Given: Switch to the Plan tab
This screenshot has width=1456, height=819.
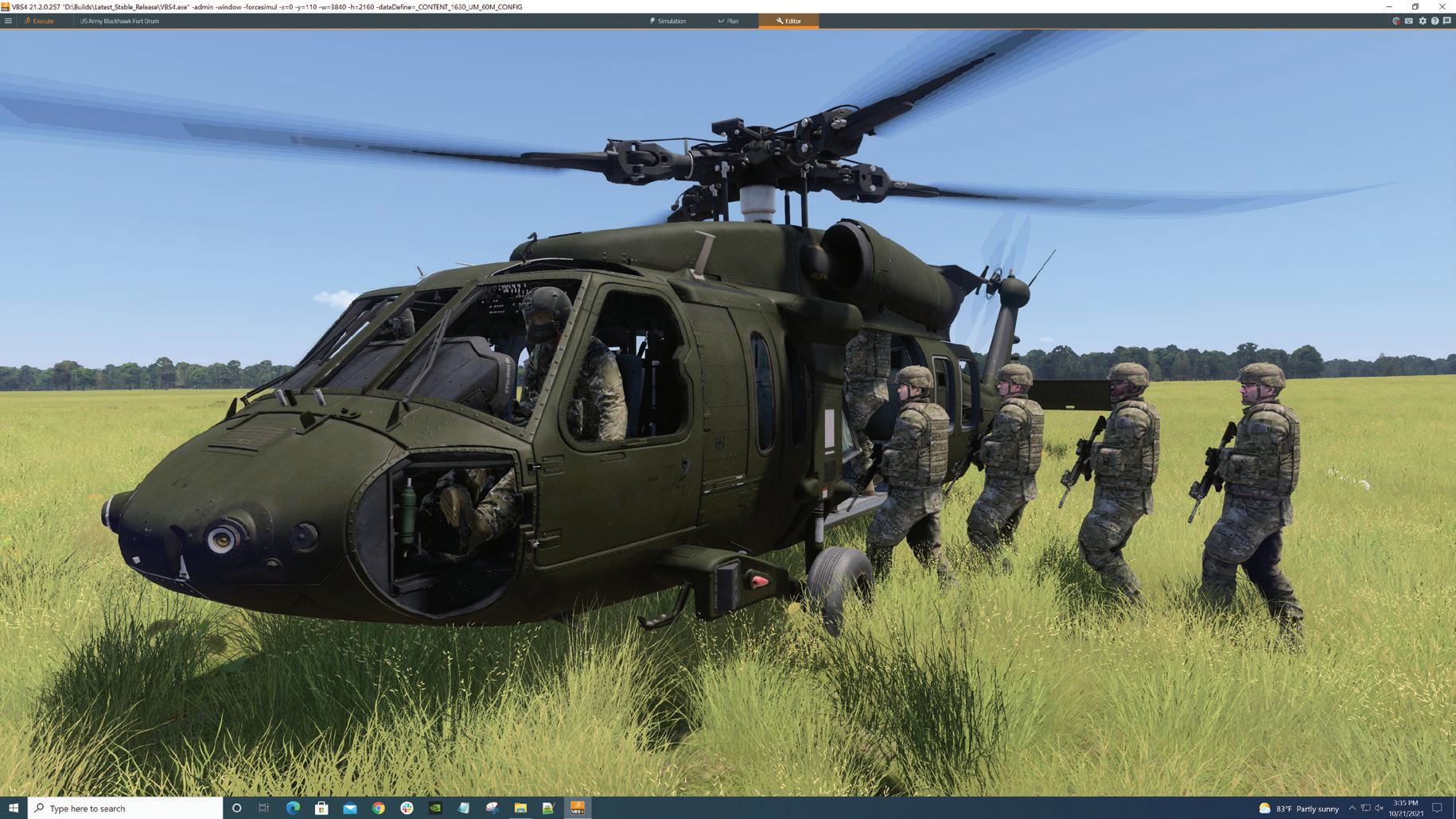Looking at the screenshot, I should click(x=728, y=21).
